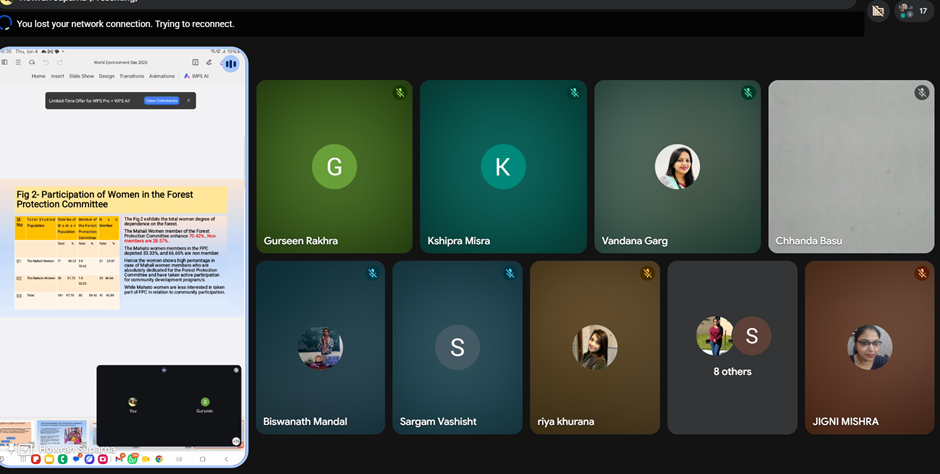The width and height of the screenshot is (940, 474).
Task: Click the lost network connection notification text
Action: (125, 24)
